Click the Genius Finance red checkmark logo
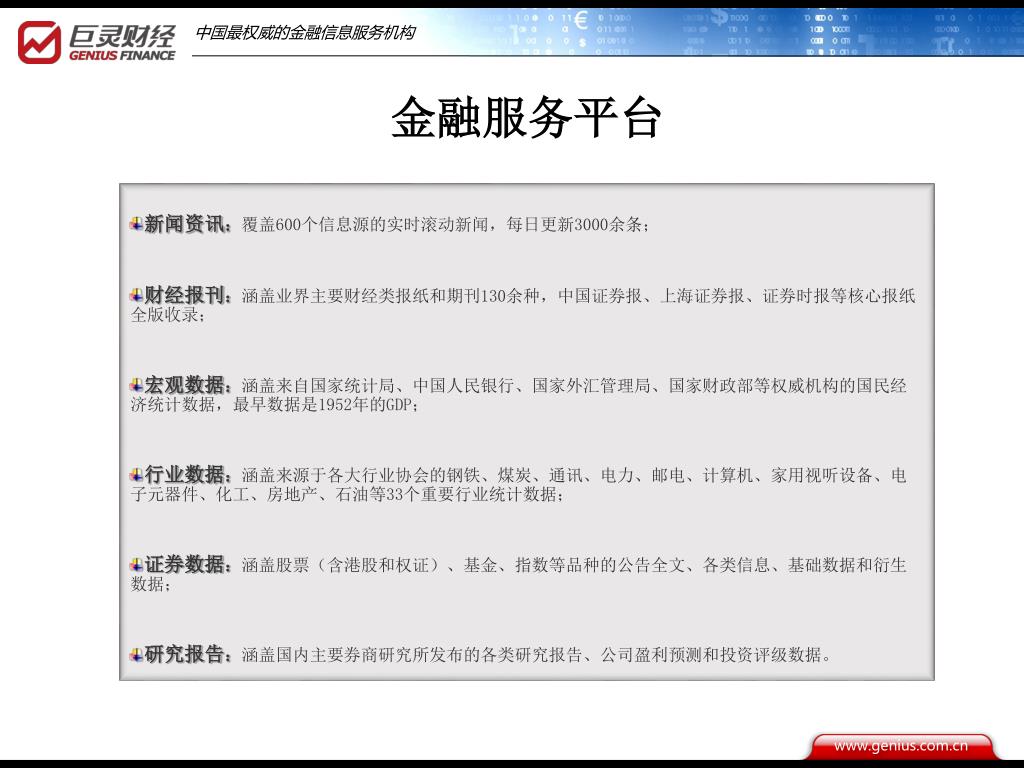The height and width of the screenshot is (768, 1024). tap(39, 42)
